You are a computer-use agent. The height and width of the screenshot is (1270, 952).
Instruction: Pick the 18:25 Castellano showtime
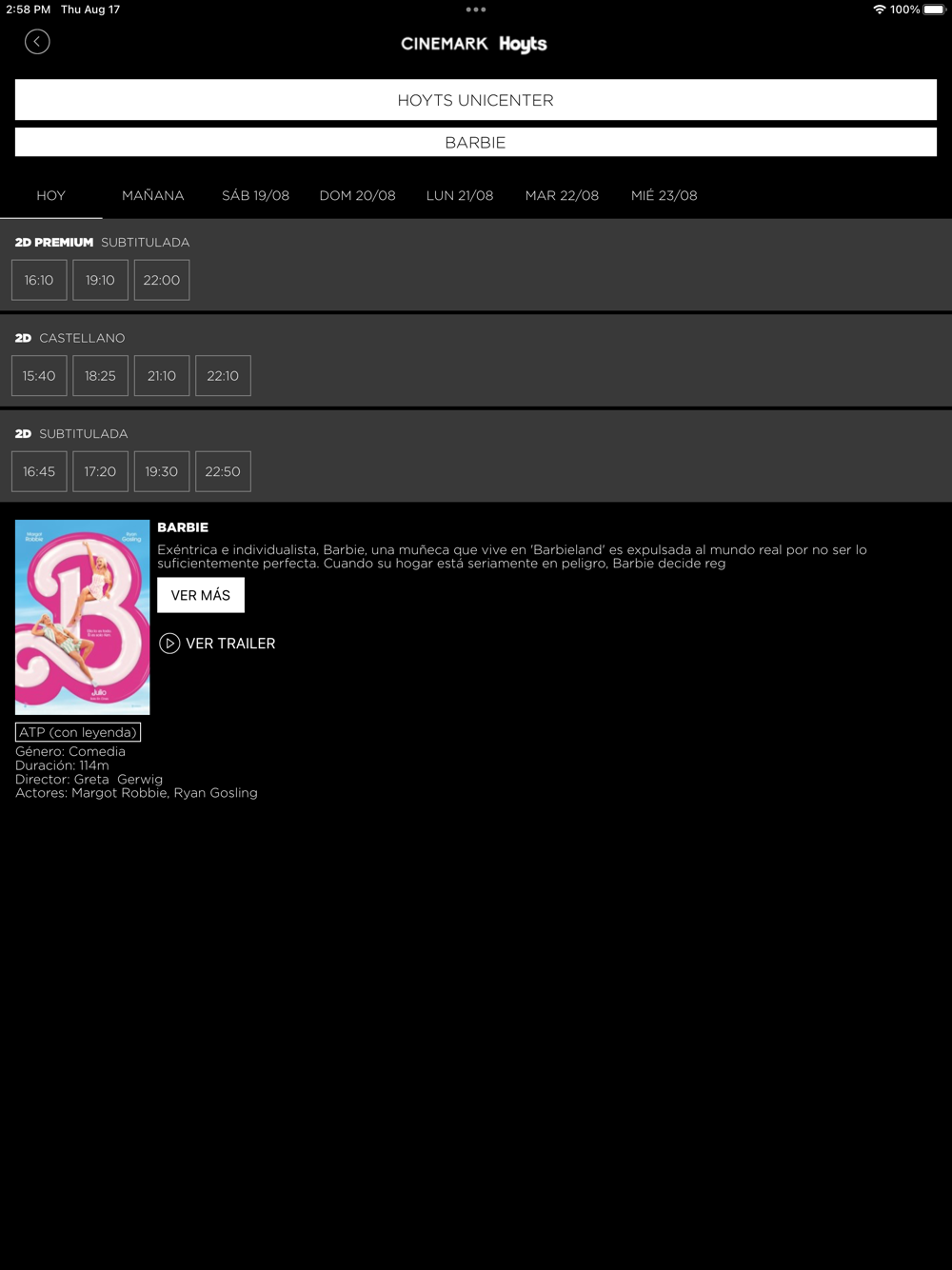click(100, 376)
